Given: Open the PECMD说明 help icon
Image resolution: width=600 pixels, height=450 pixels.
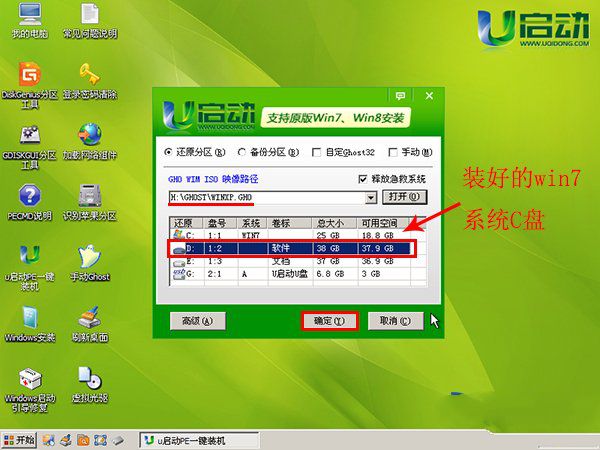Looking at the screenshot, I should coord(30,196).
